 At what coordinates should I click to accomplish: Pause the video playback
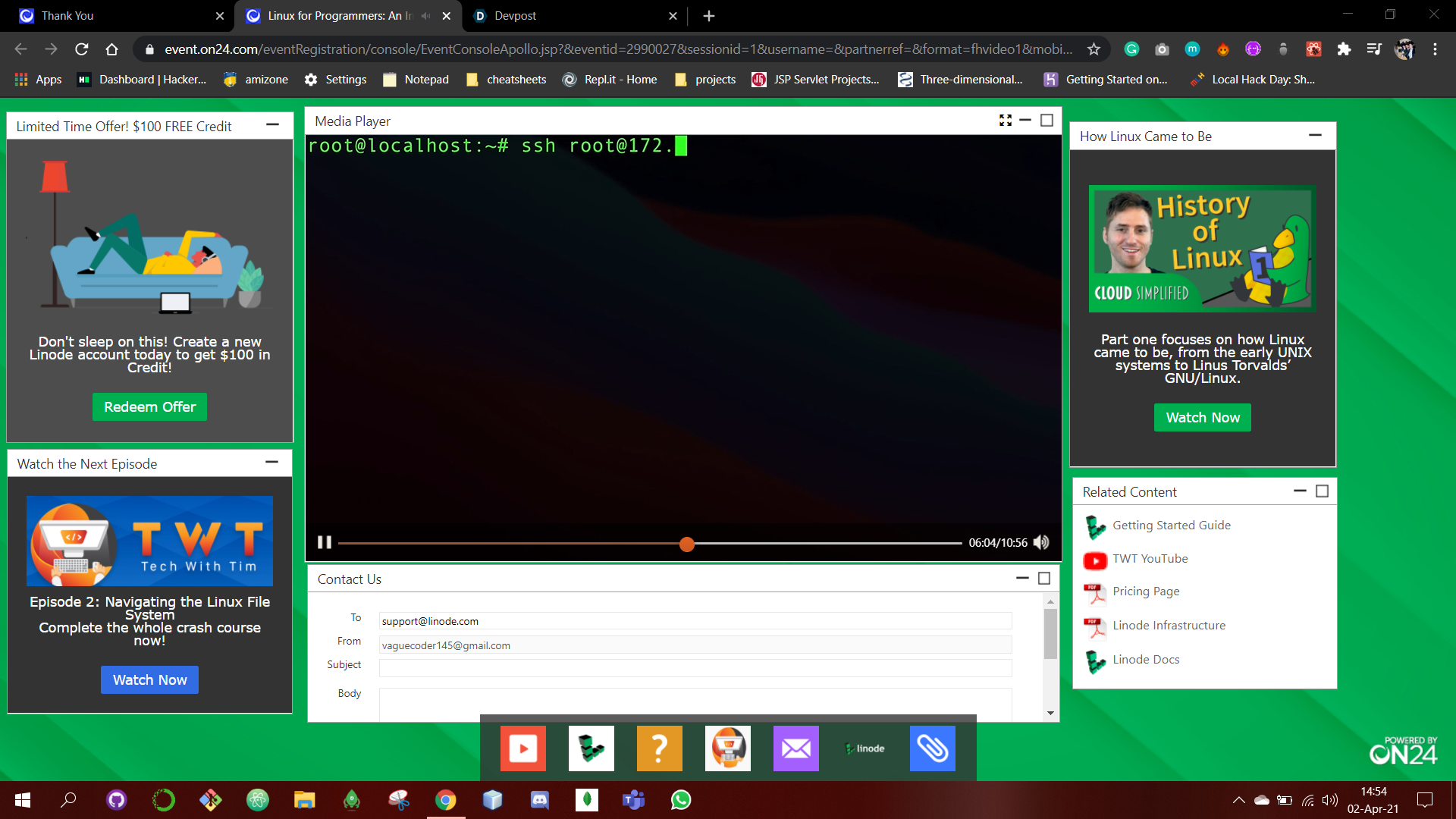(x=325, y=542)
